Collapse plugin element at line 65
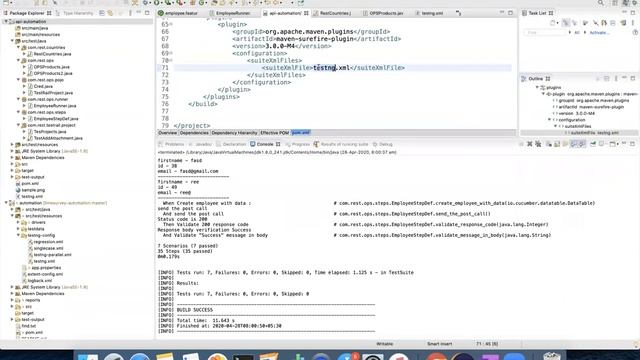This screenshot has width=640, height=360. click(x=171, y=24)
